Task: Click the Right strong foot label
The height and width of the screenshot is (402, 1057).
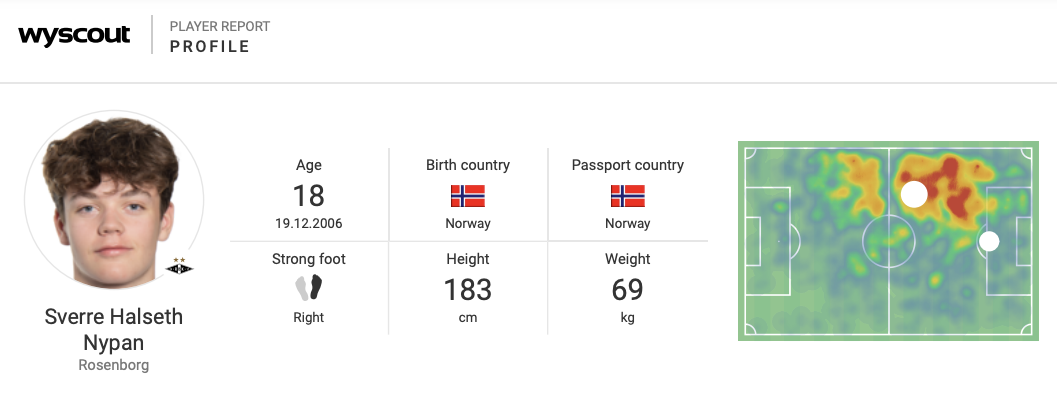Action: pos(309,318)
